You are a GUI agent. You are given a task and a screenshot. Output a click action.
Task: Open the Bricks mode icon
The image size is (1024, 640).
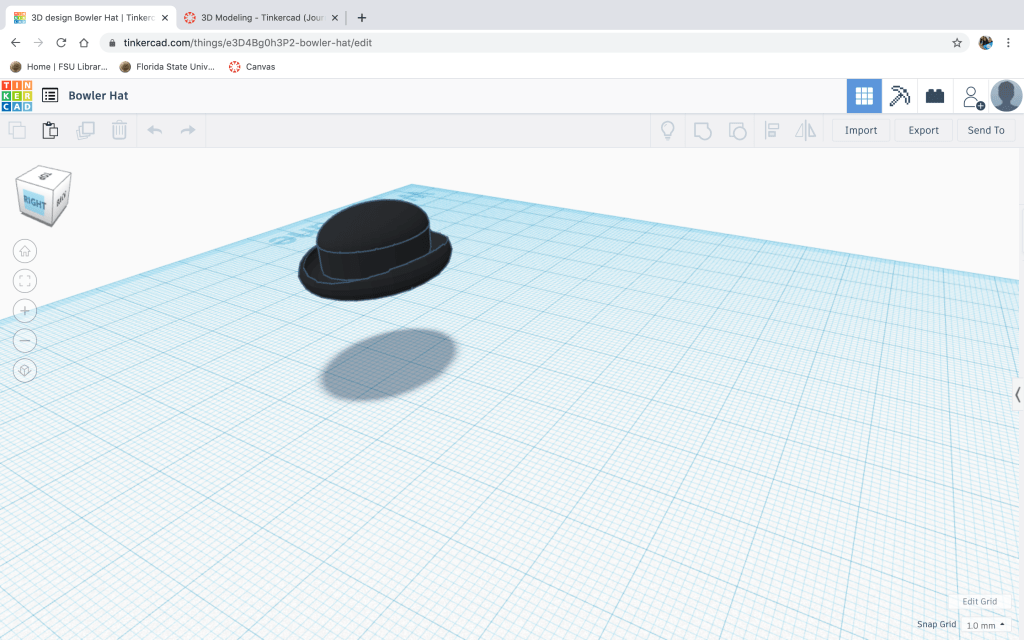point(935,96)
